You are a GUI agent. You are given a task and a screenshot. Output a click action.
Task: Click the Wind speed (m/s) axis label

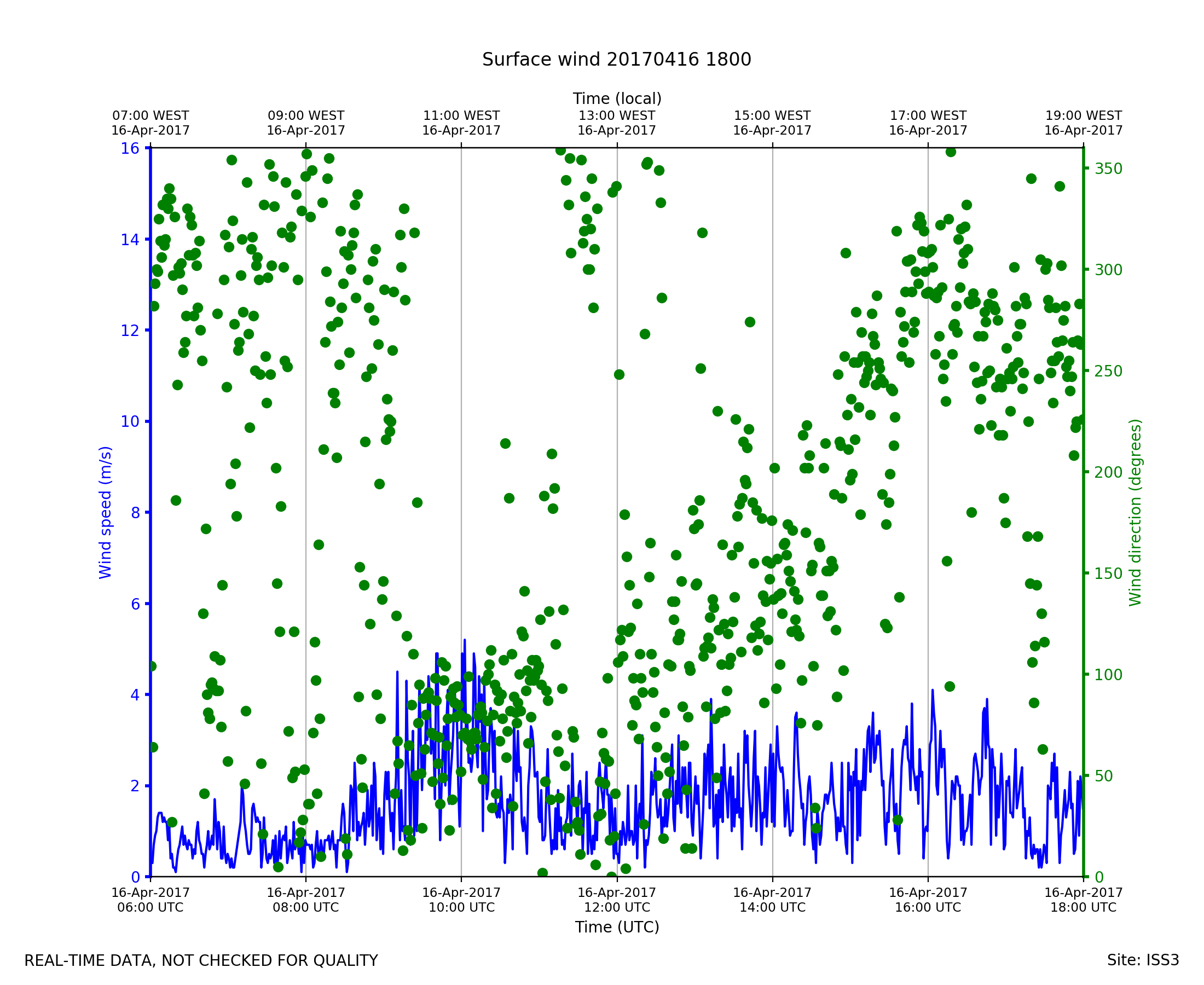(x=106, y=512)
